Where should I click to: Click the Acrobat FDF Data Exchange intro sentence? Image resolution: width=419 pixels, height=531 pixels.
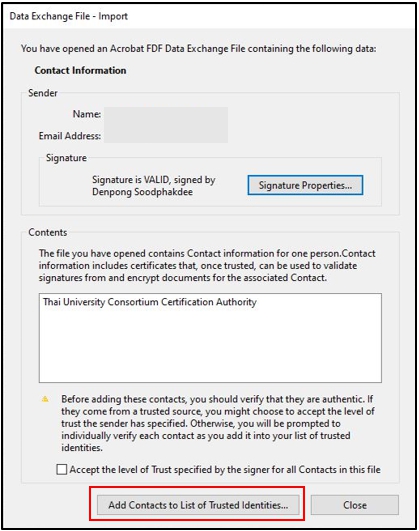[x=198, y=49]
